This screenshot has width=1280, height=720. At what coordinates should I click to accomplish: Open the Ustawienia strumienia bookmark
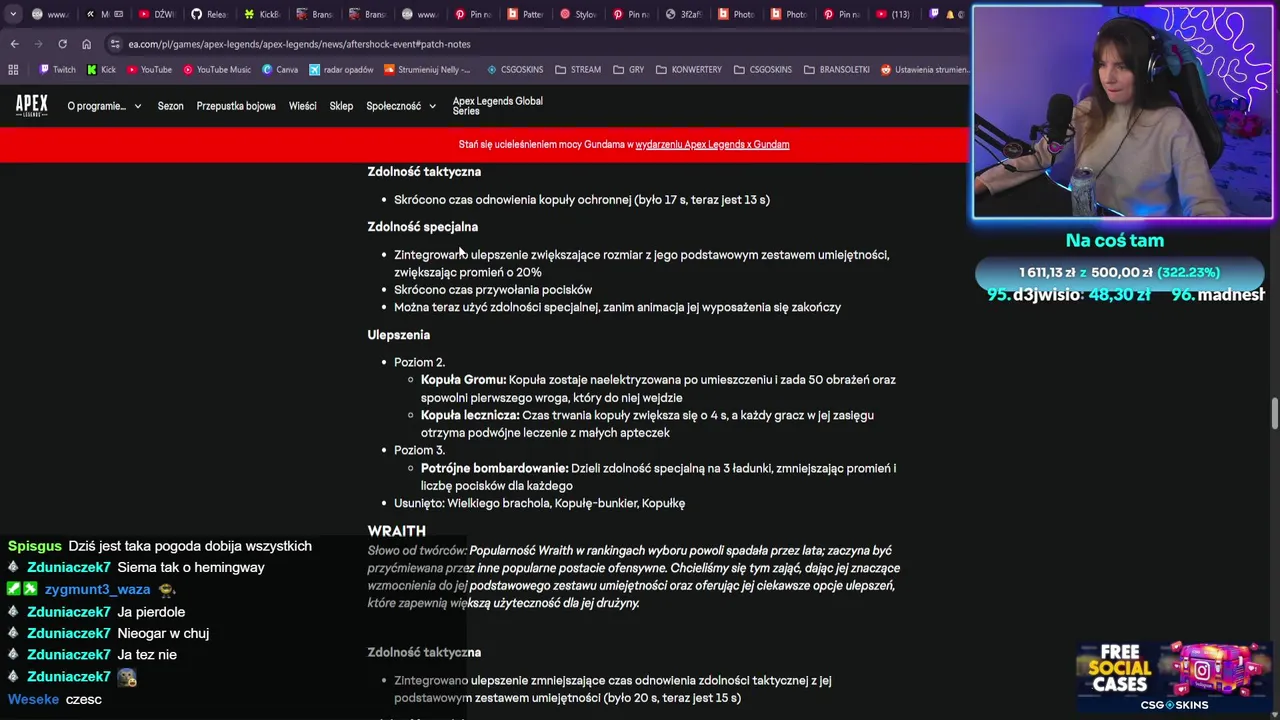pyautogui.click(x=924, y=70)
